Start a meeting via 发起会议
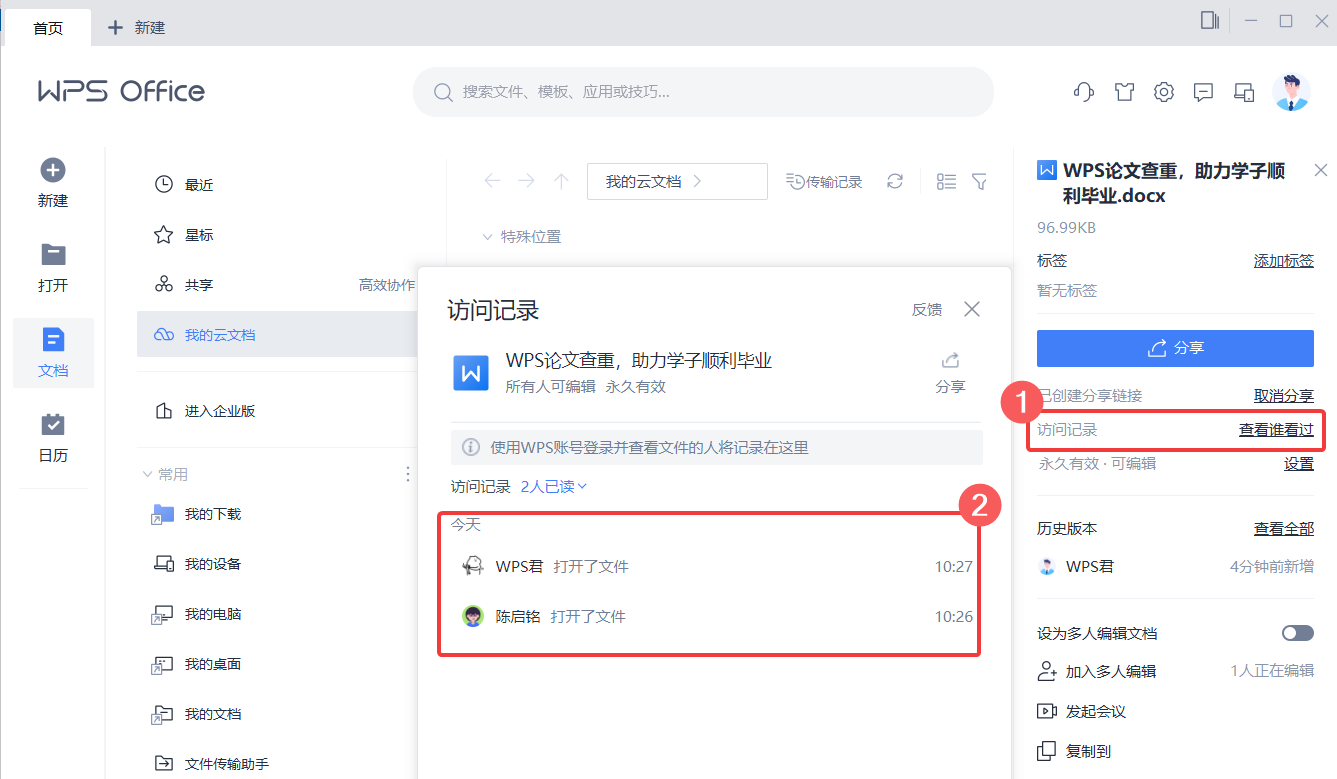The width and height of the screenshot is (1337, 779). tap(1095, 711)
